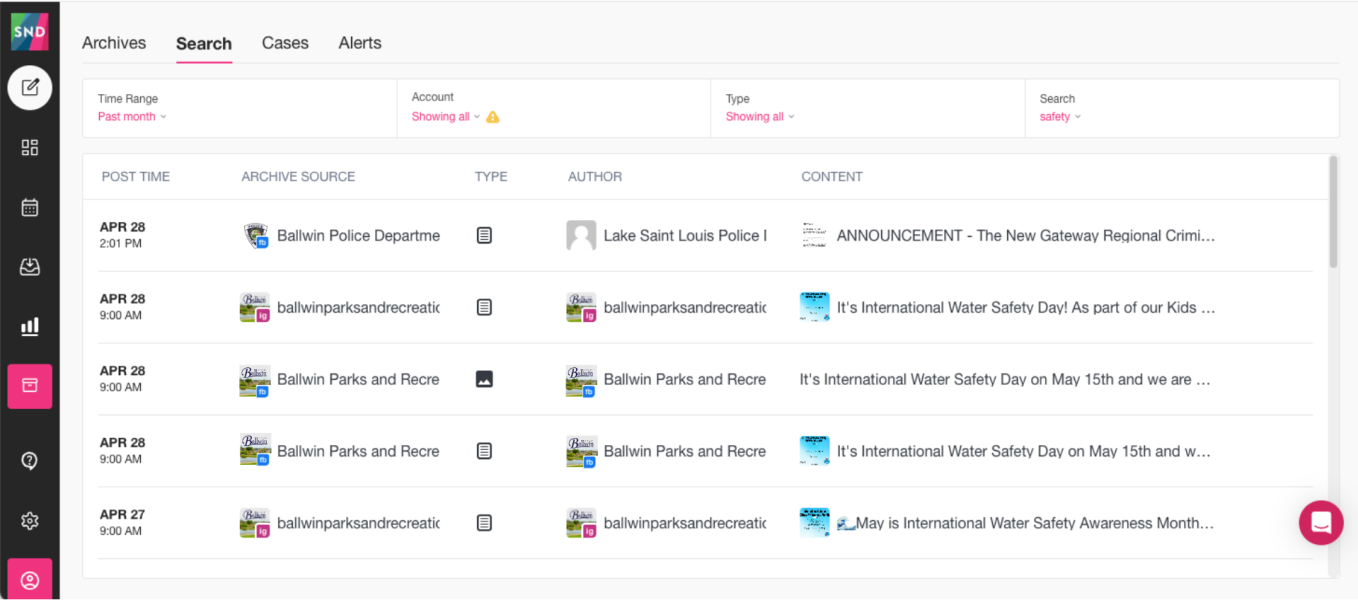Click the yellow warning icon beside Account
The image size is (1358, 600).
pos(493,117)
